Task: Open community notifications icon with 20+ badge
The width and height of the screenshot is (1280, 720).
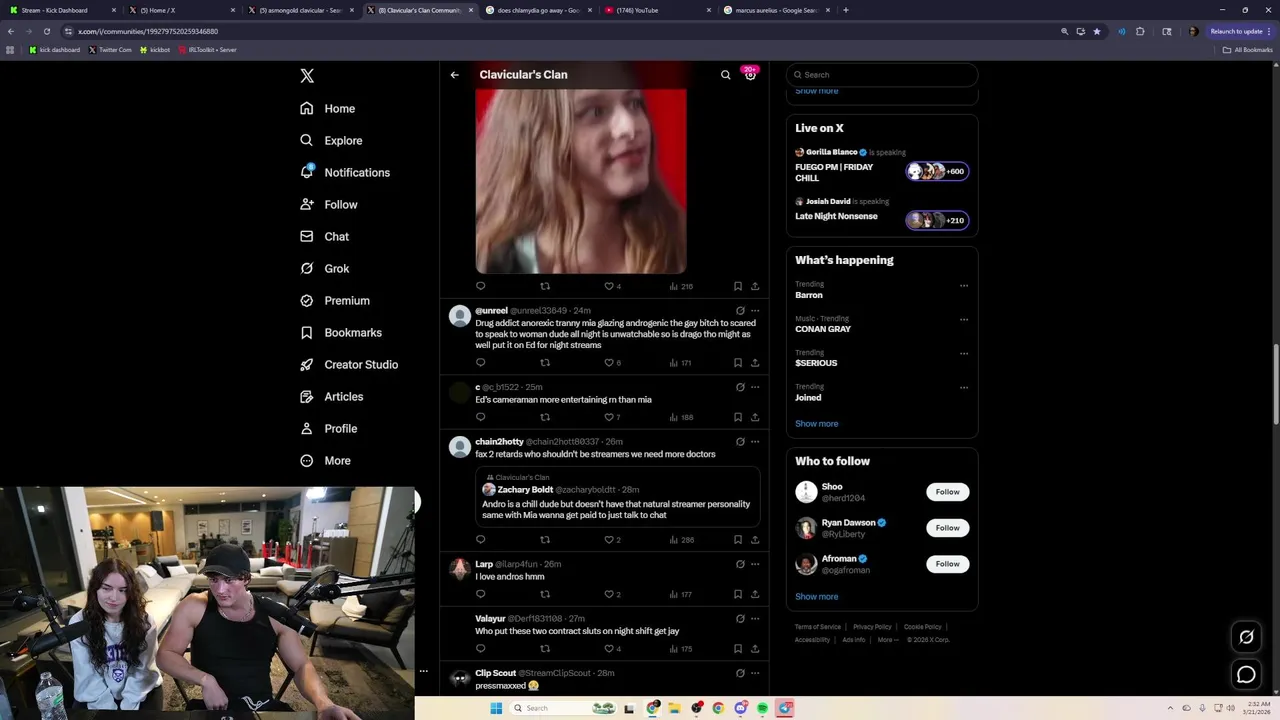Action: pyautogui.click(x=750, y=74)
